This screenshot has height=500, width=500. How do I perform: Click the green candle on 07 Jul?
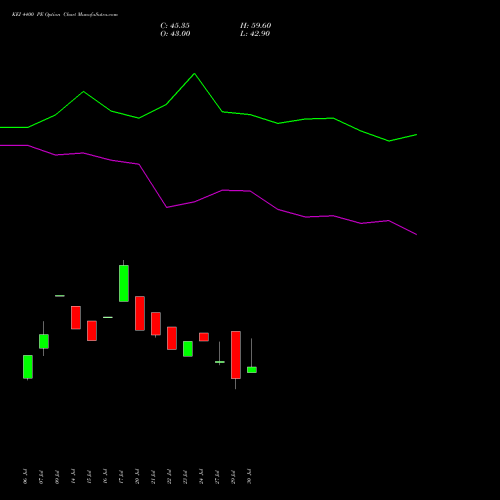tap(44, 341)
